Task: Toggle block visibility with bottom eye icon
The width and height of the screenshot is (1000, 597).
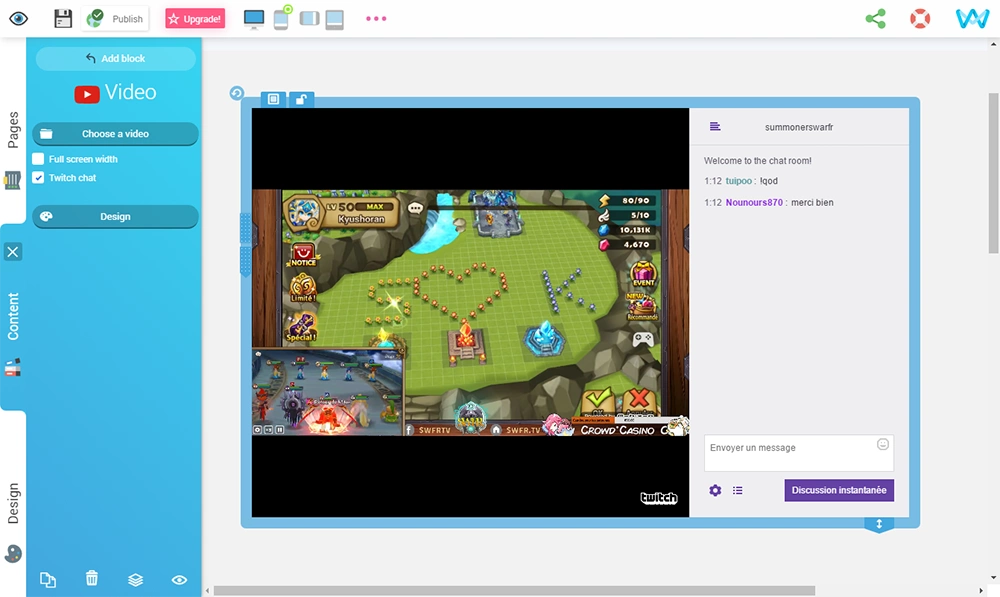Action: 179,579
